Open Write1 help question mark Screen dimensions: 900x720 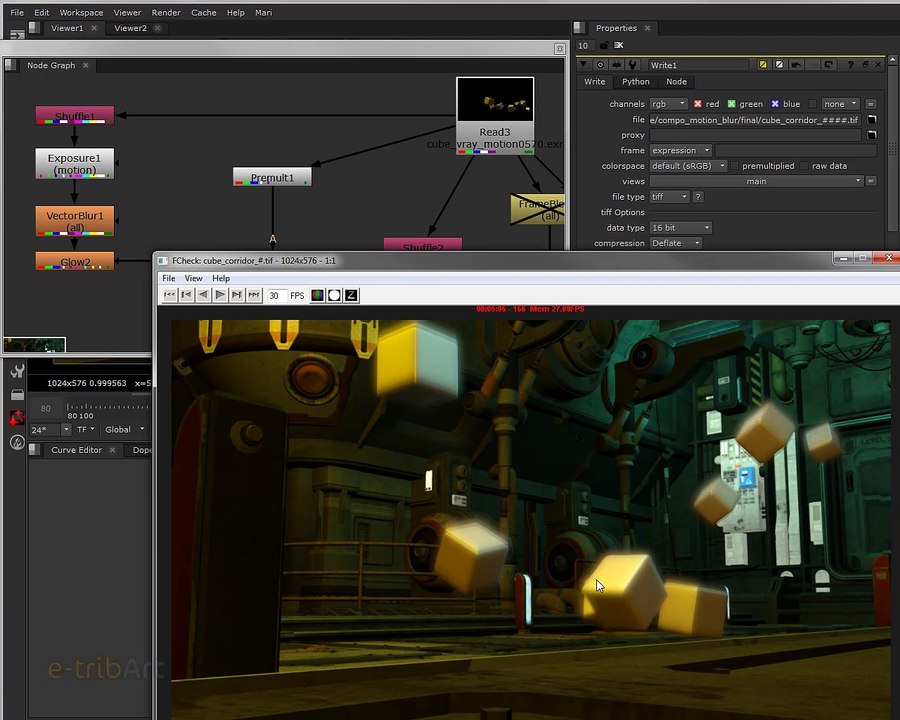point(851,65)
